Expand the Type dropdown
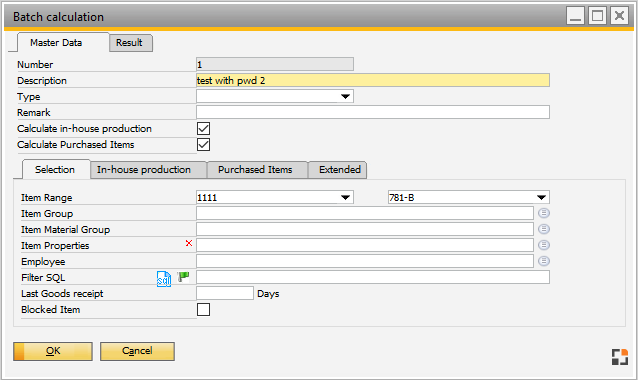The height and width of the screenshot is (380, 638). pos(345,96)
